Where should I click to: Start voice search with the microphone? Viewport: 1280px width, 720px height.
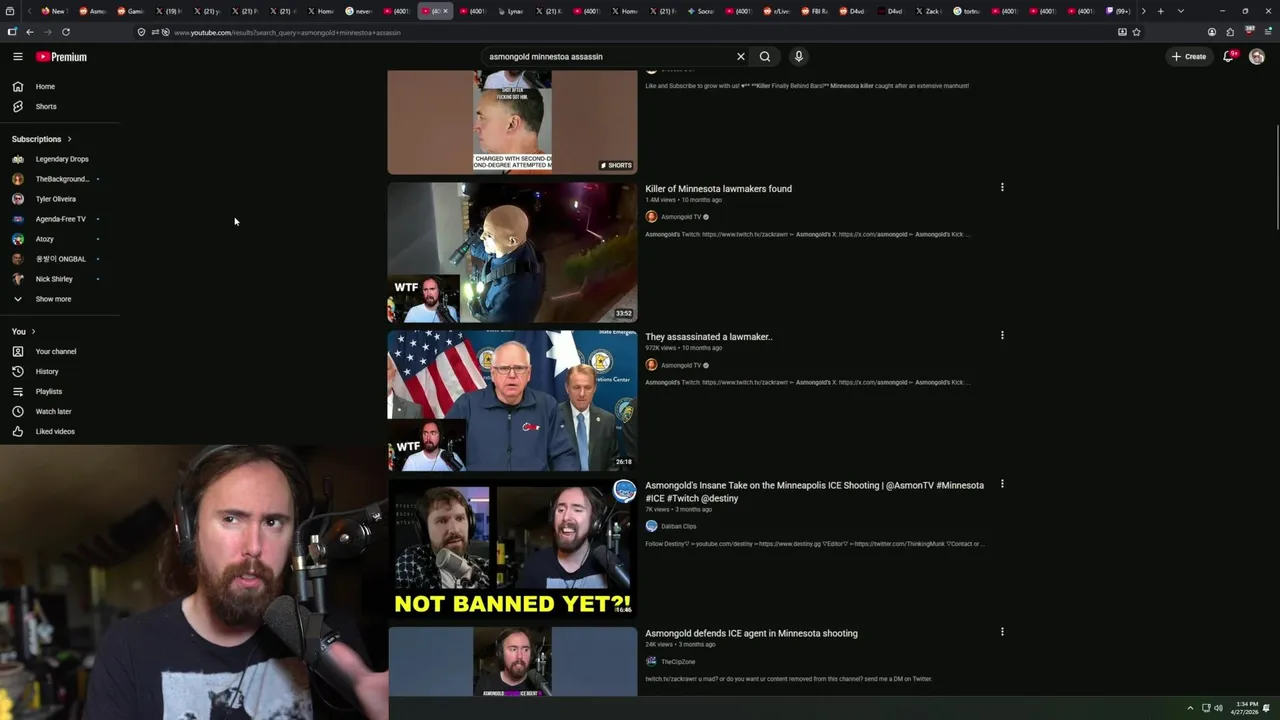click(x=798, y=57)
